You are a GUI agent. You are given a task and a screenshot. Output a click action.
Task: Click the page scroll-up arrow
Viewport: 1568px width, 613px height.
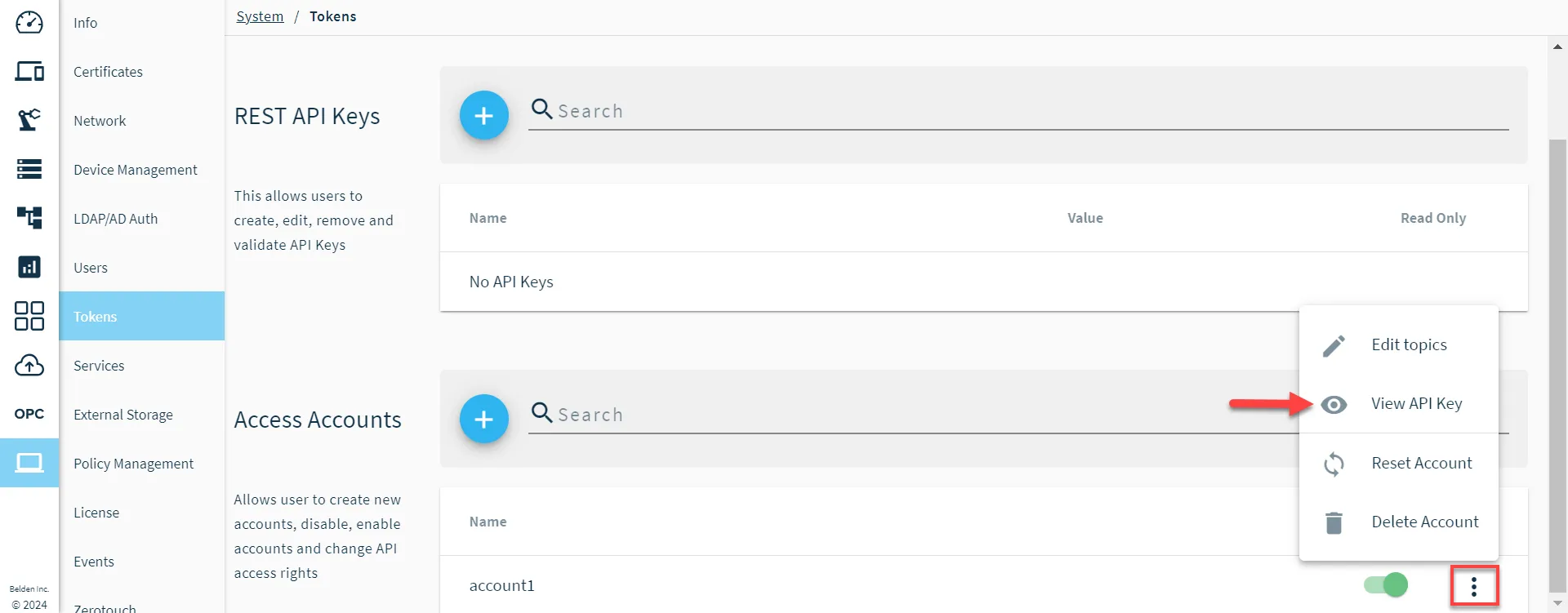tap(1558, 47)
